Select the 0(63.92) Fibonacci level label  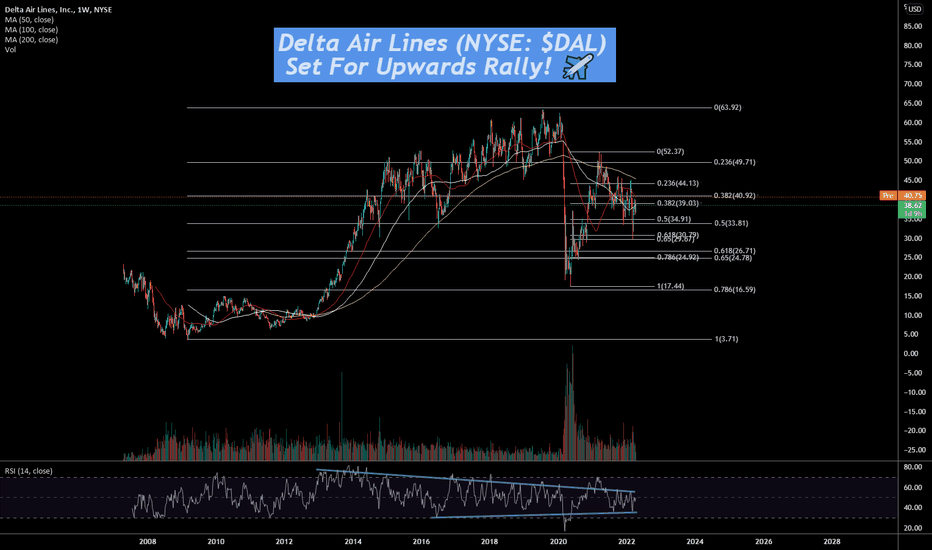pyautogui.click(x=728, y=108)
